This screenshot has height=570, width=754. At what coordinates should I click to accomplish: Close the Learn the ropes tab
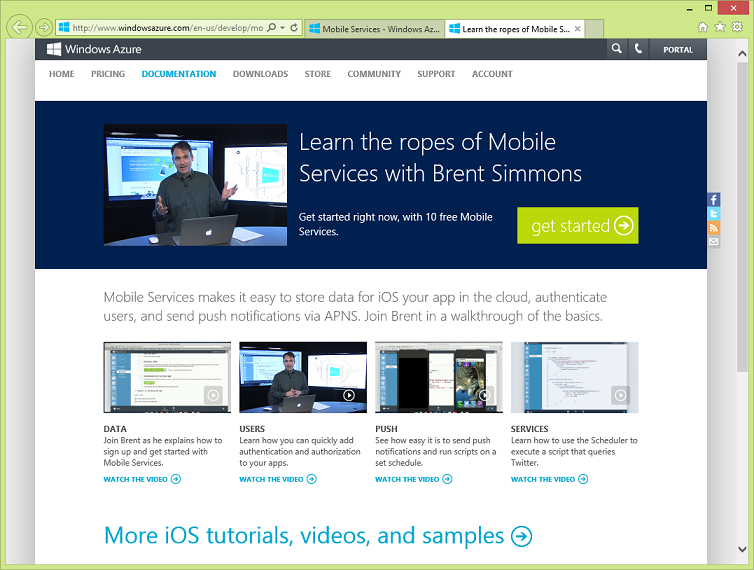[x=578, y=29]
